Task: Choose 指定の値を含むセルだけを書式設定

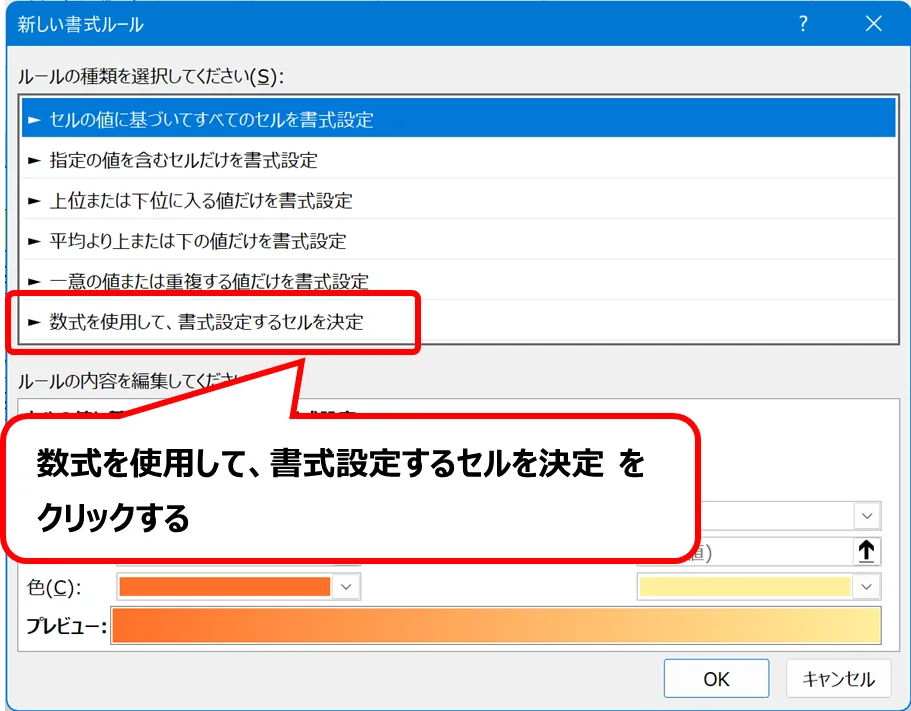Action: click(x=184, y=160)
